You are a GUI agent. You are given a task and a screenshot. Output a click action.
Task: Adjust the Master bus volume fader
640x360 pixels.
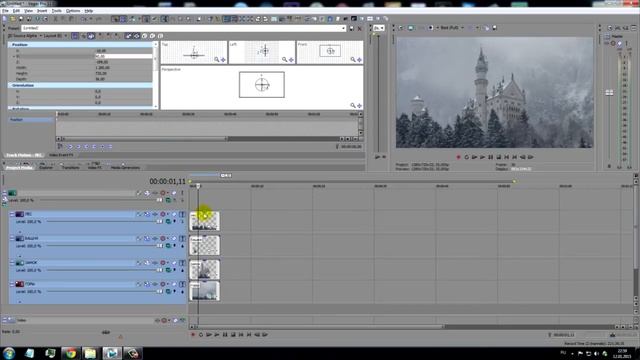coord(609,93)
